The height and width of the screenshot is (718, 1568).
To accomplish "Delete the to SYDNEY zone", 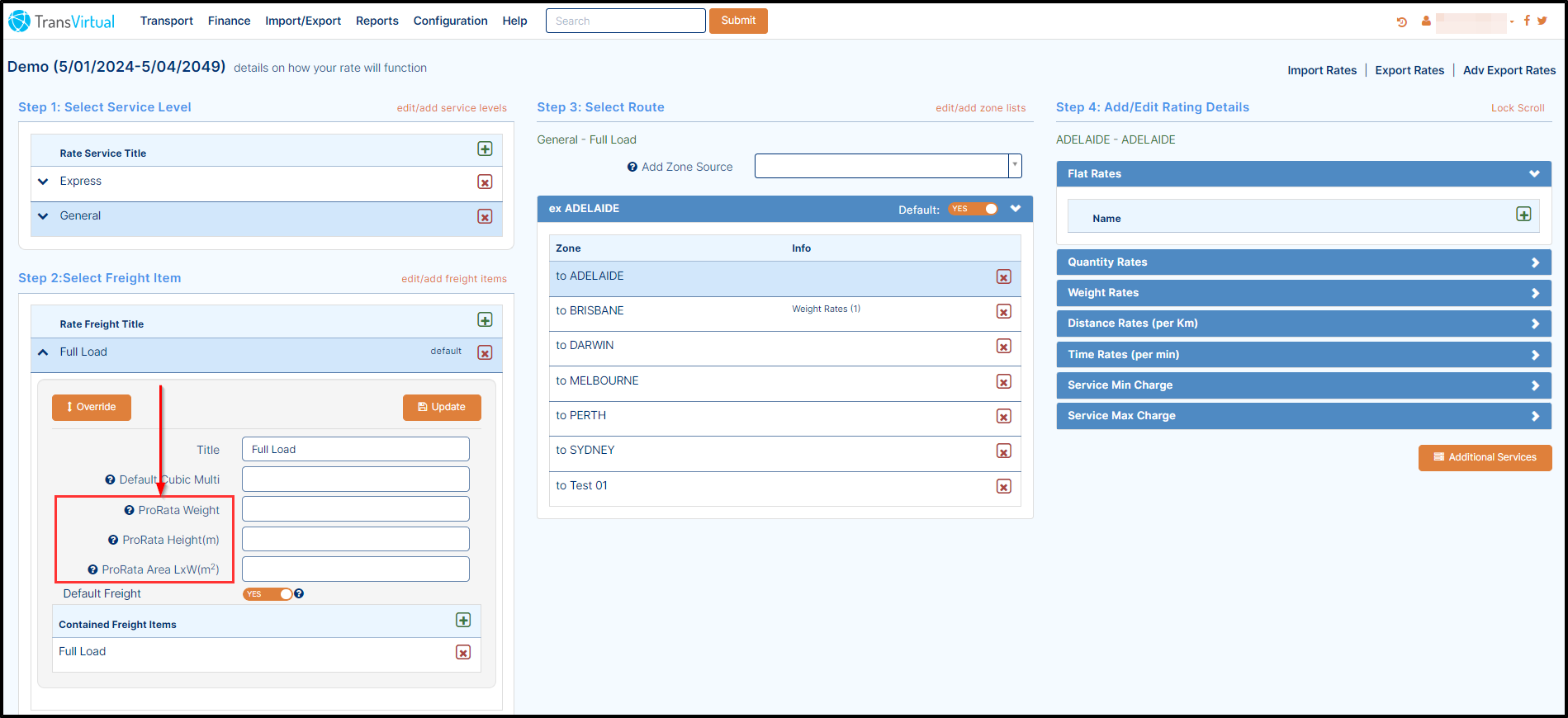I will pyautogui.click(x=1003, y=451).
